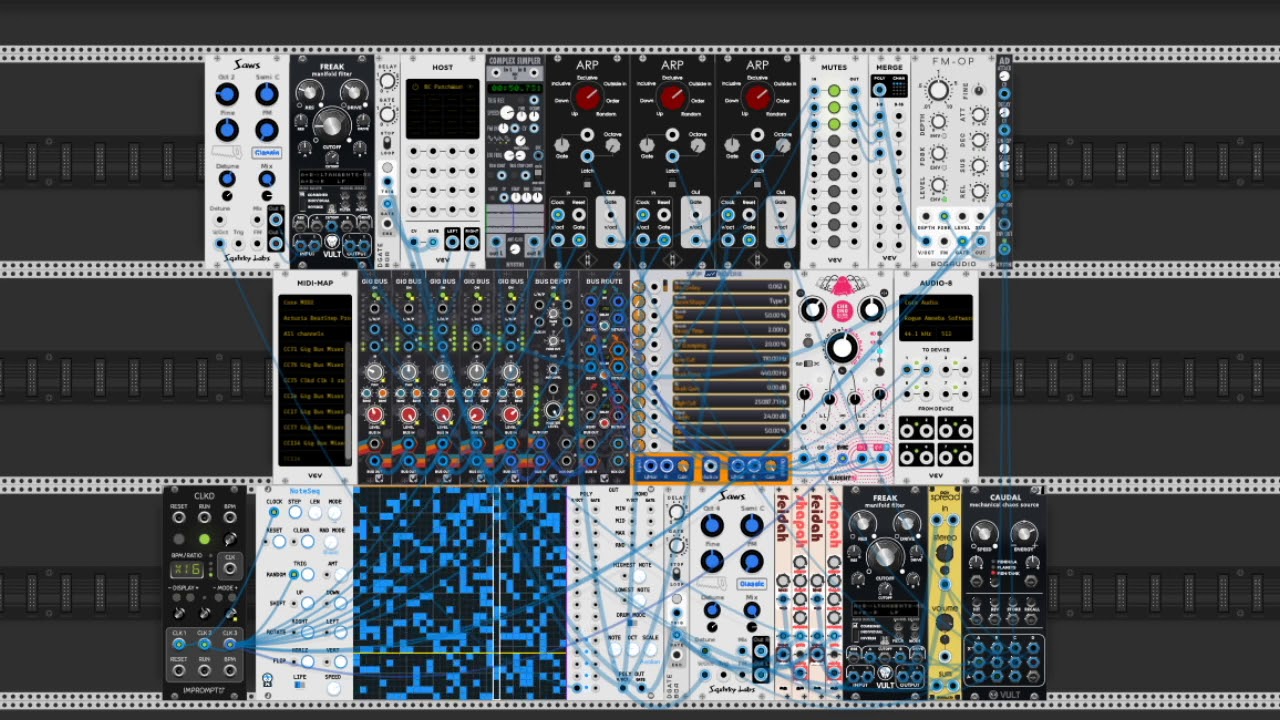This screenshot has width=1280, height=720.
Task: Click the large CUTOFF knob on the top-row FREAK
Action: [x=332, y=125]
